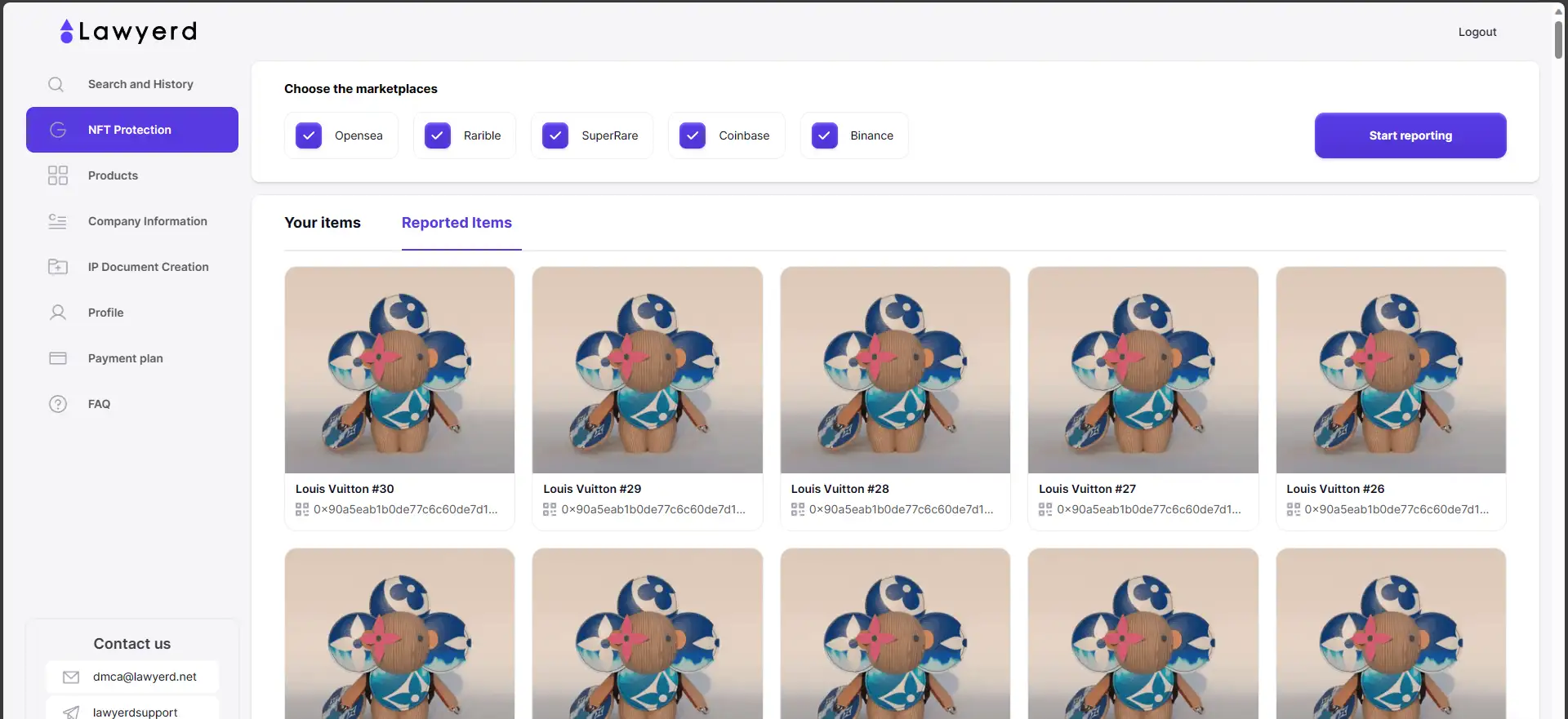The height and width of the screenshot is (719, 1568).
Task: Click the Payment plan card icon
Action: tap(57, 358)
